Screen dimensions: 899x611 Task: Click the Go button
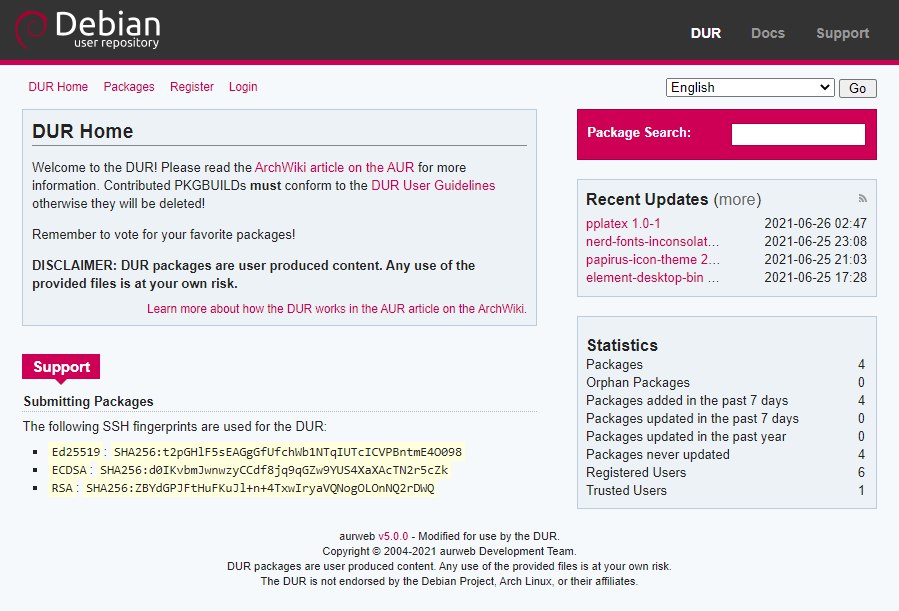tap(858, 88)
